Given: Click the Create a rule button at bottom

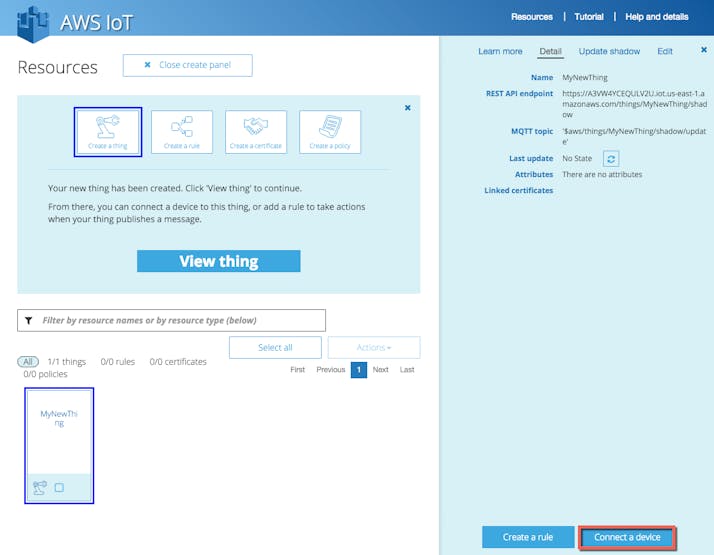Looking at the screenshot, I should (528, 537).
